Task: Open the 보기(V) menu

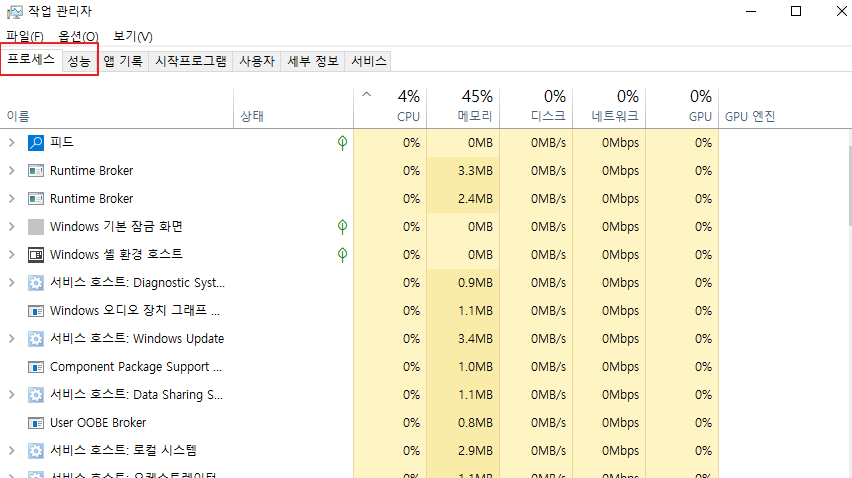Action: point(133,36)
